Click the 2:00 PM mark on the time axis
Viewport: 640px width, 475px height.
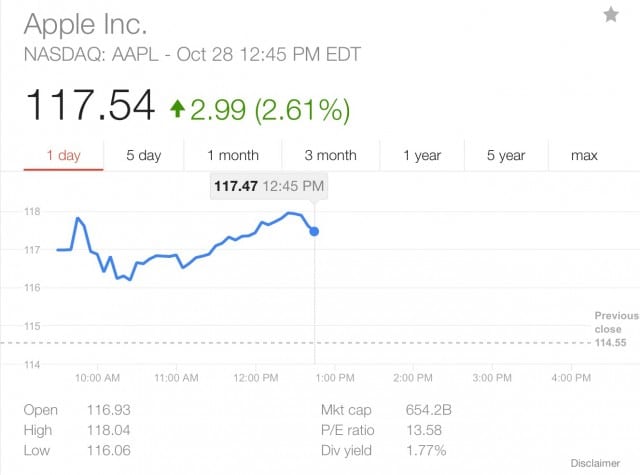pos(412,378)
